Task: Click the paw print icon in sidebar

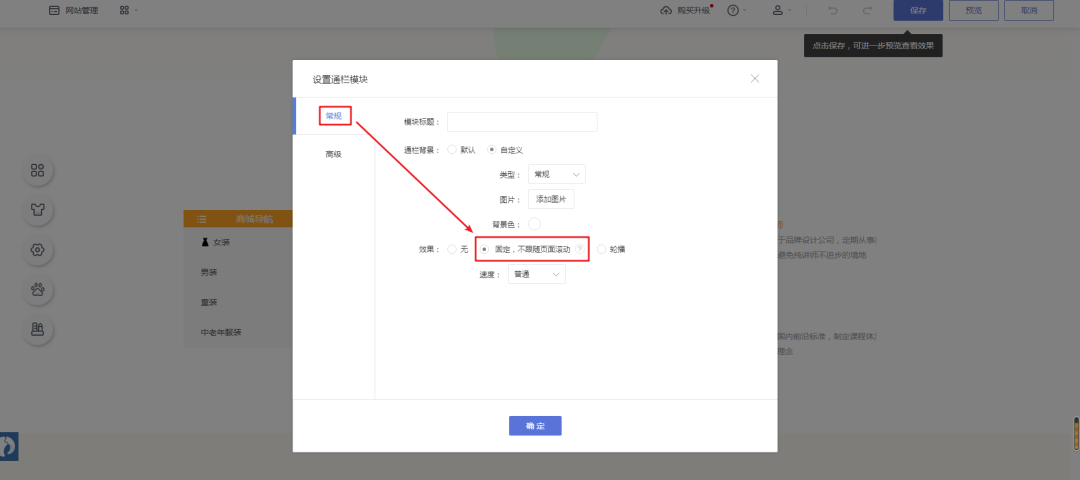Action: (38, 290)
